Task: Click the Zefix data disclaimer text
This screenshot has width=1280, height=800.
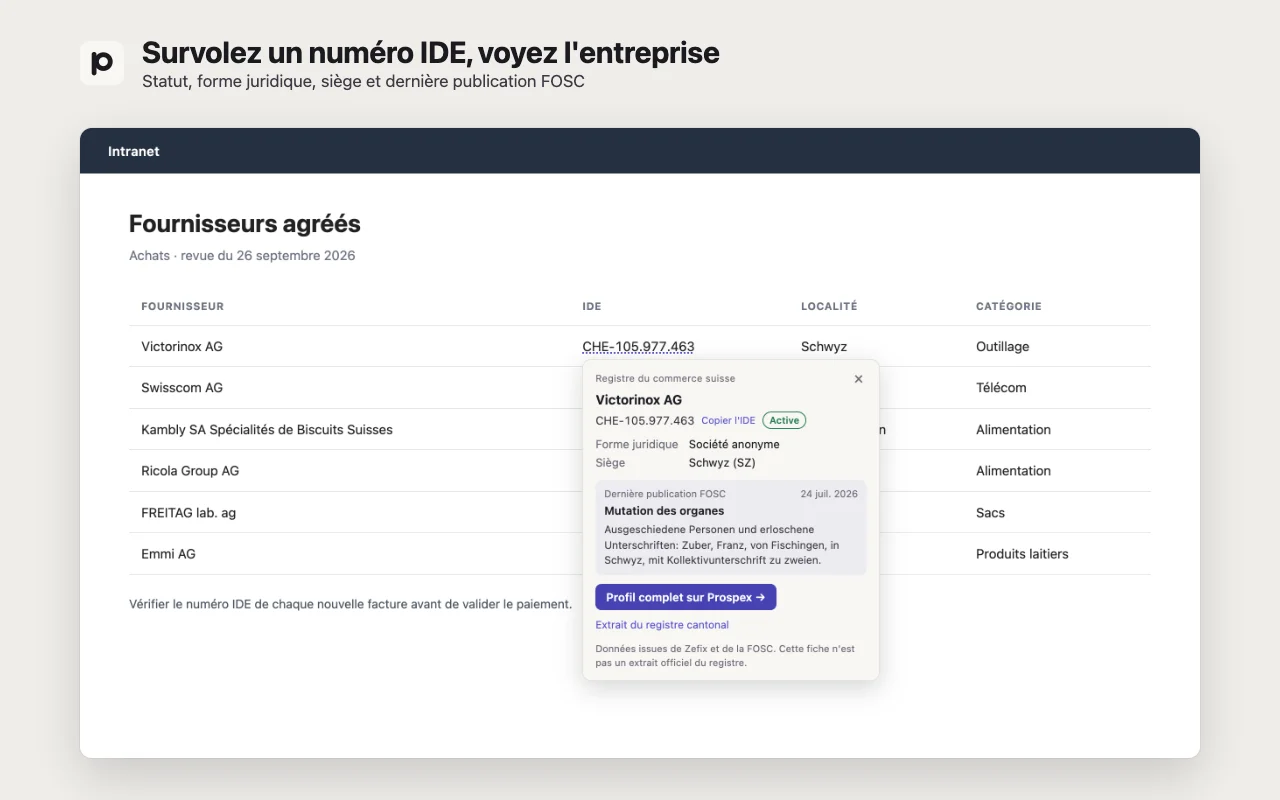Action: coord(725,656)
